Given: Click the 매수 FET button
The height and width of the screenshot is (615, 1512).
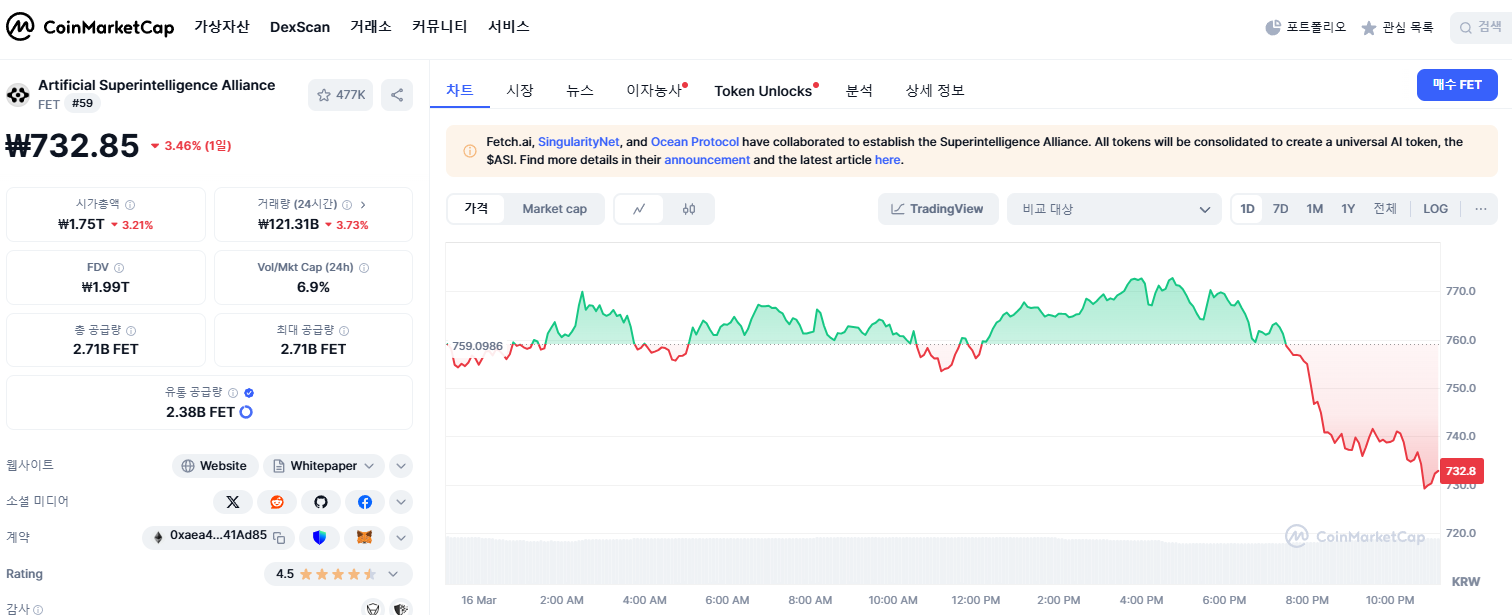Looking at the screenshot, I should coord(1457,85).
